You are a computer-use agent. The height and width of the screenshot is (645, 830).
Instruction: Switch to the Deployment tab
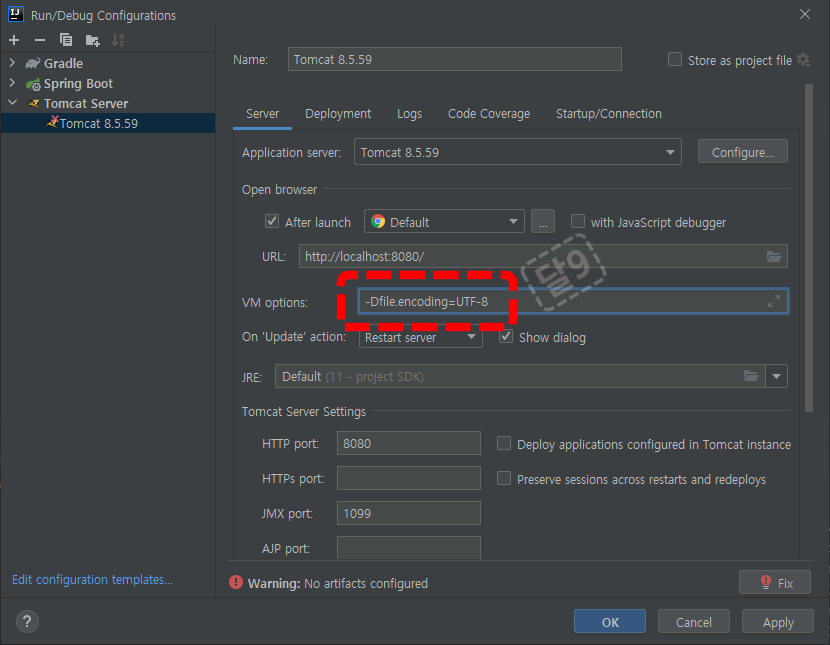(x=338, y=114)
